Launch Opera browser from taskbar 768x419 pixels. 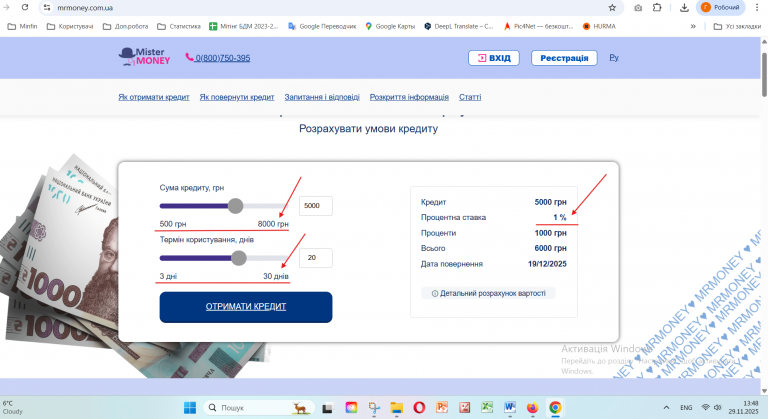pyautogui.click(x=419, y=408)
